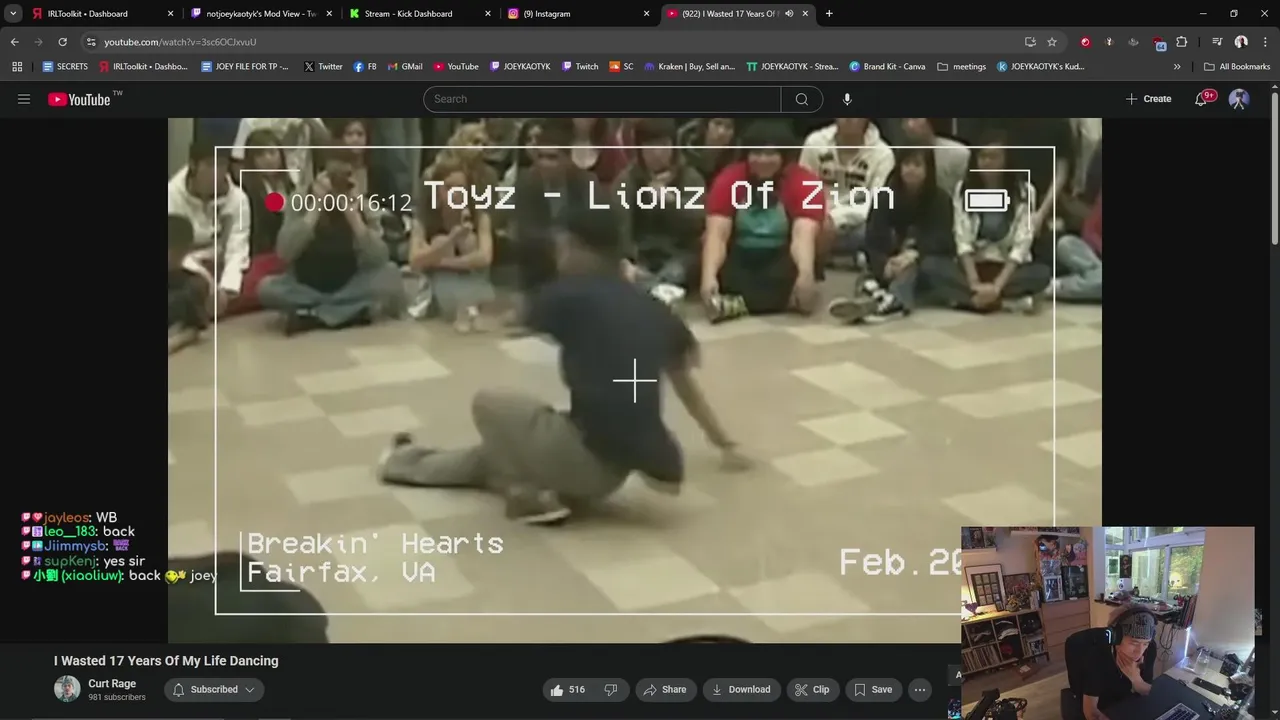Open the meetings bookmark folder
The image size is (1280, 720).
[962, 66]
